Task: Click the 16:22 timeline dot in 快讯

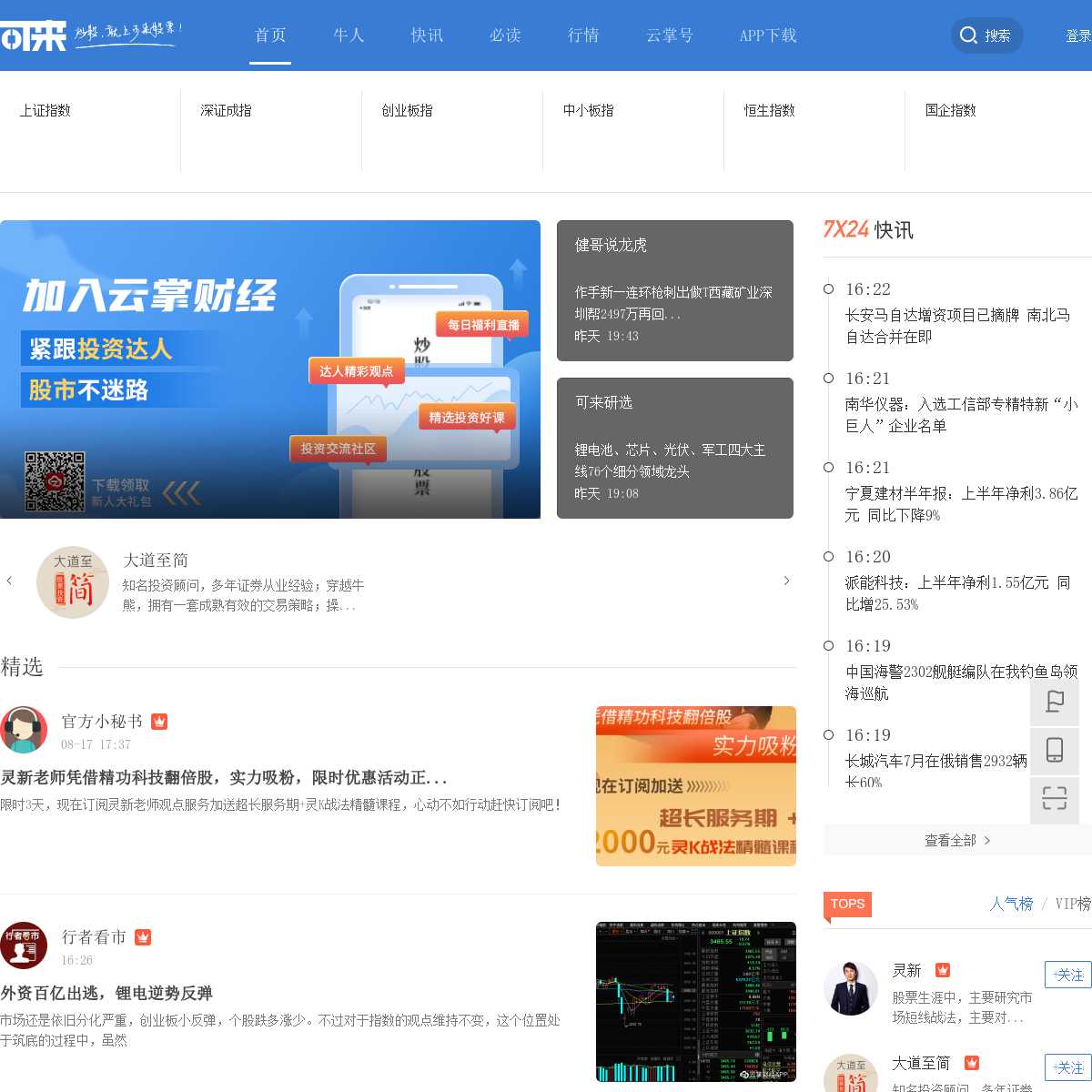Action: pos(828,289)
